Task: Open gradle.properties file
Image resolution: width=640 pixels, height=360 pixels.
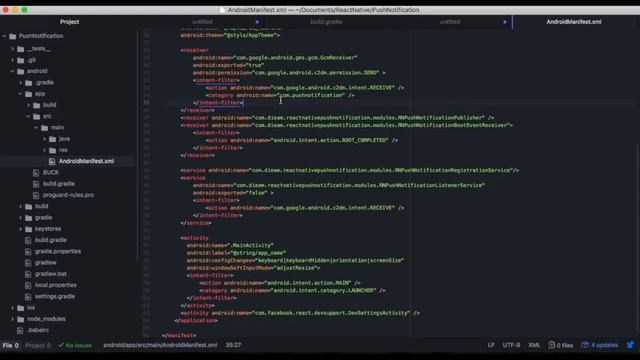Action: [58, 251]
